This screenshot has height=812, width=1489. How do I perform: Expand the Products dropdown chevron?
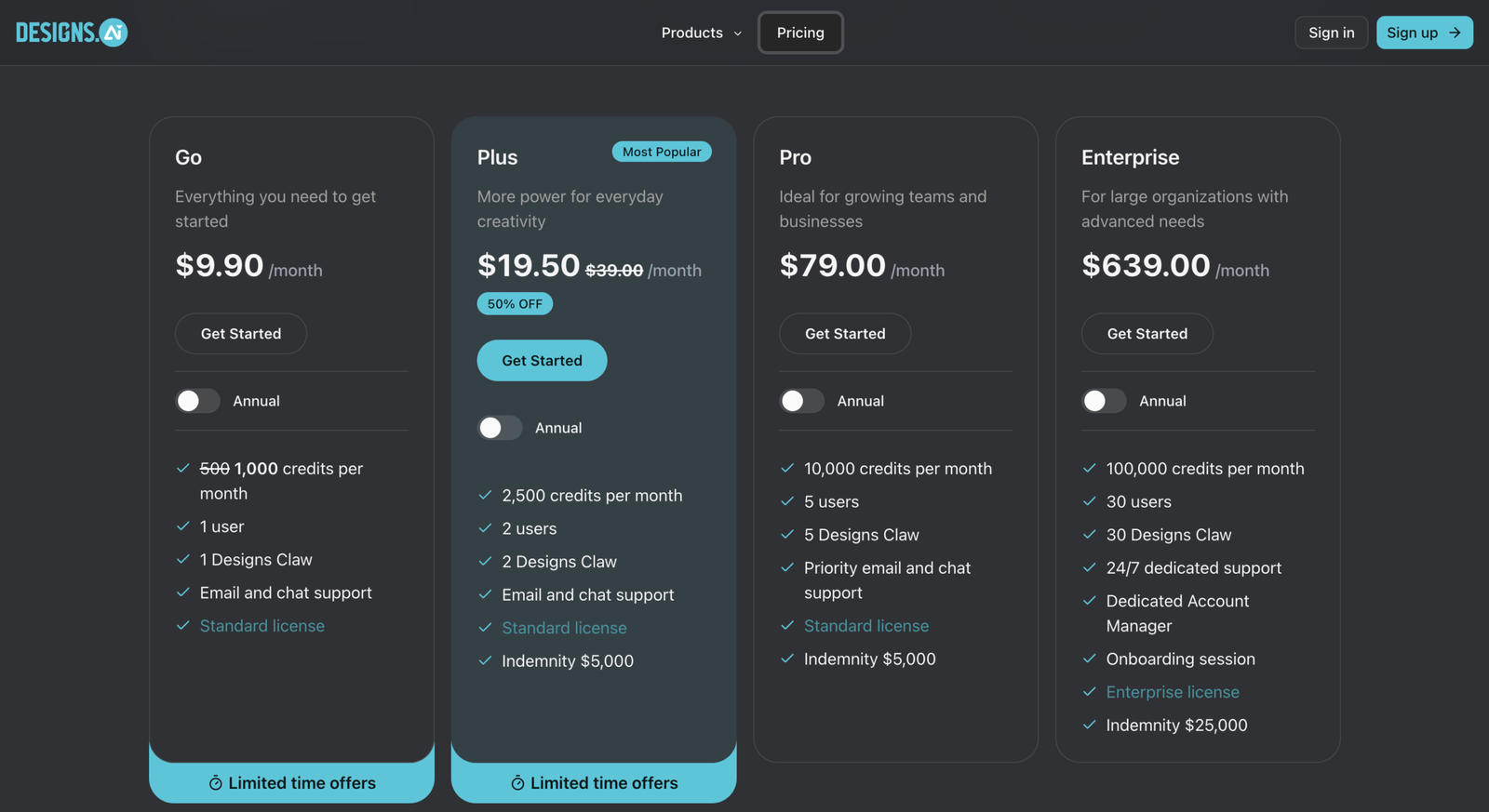(738, 33)
